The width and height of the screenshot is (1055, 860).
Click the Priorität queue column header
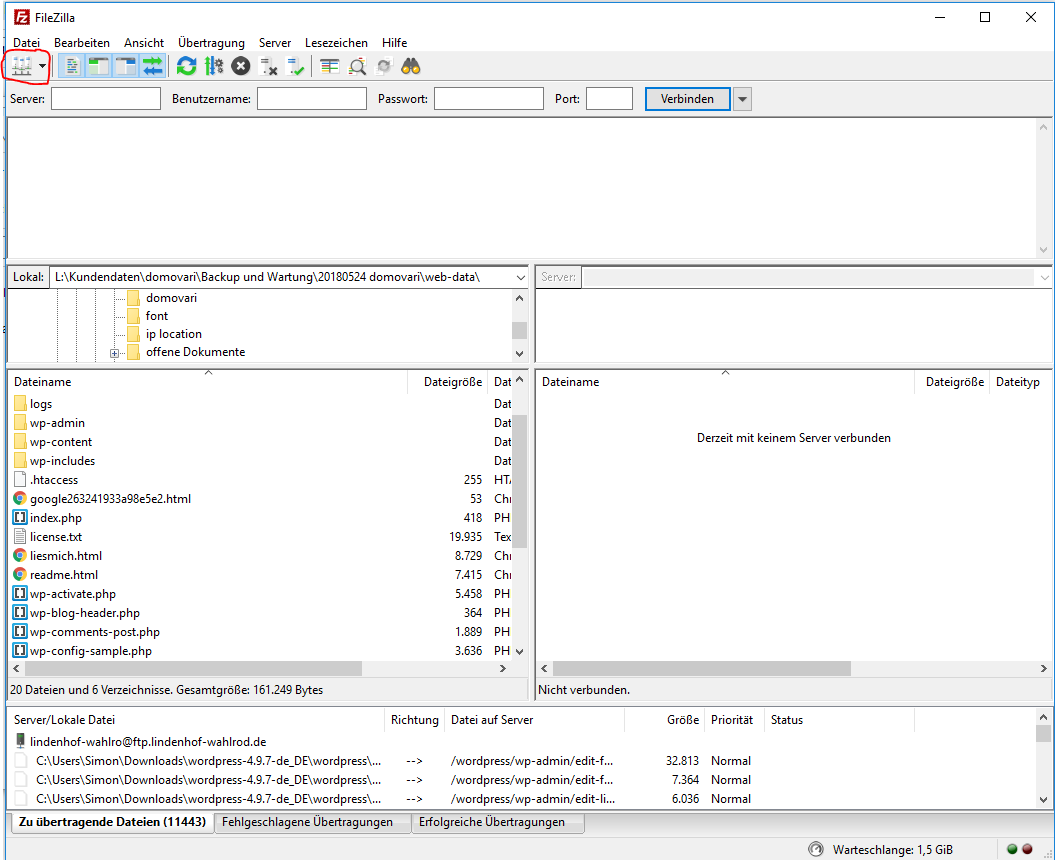[732, 719]
